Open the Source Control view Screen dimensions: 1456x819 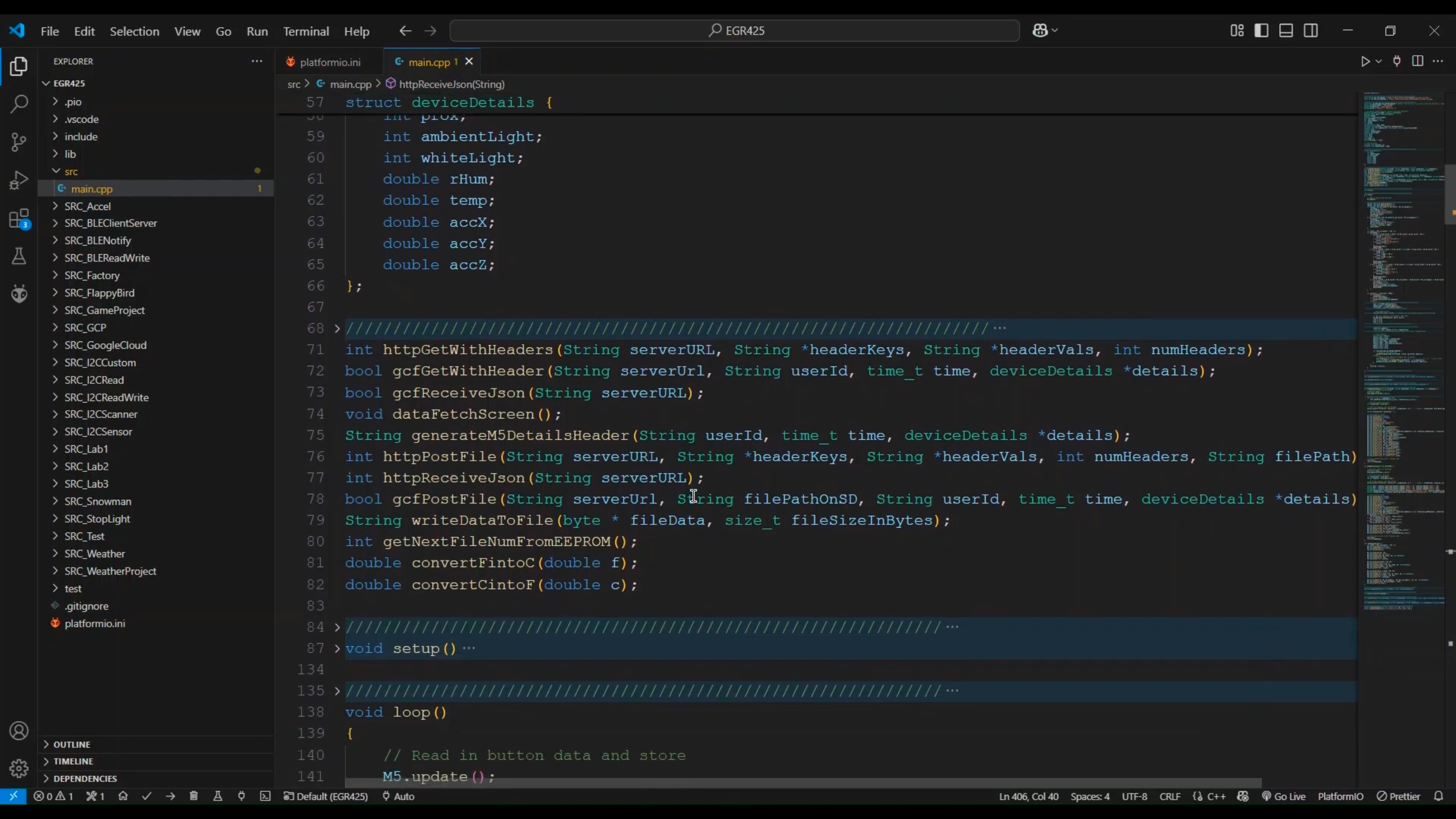pos(19,142)
